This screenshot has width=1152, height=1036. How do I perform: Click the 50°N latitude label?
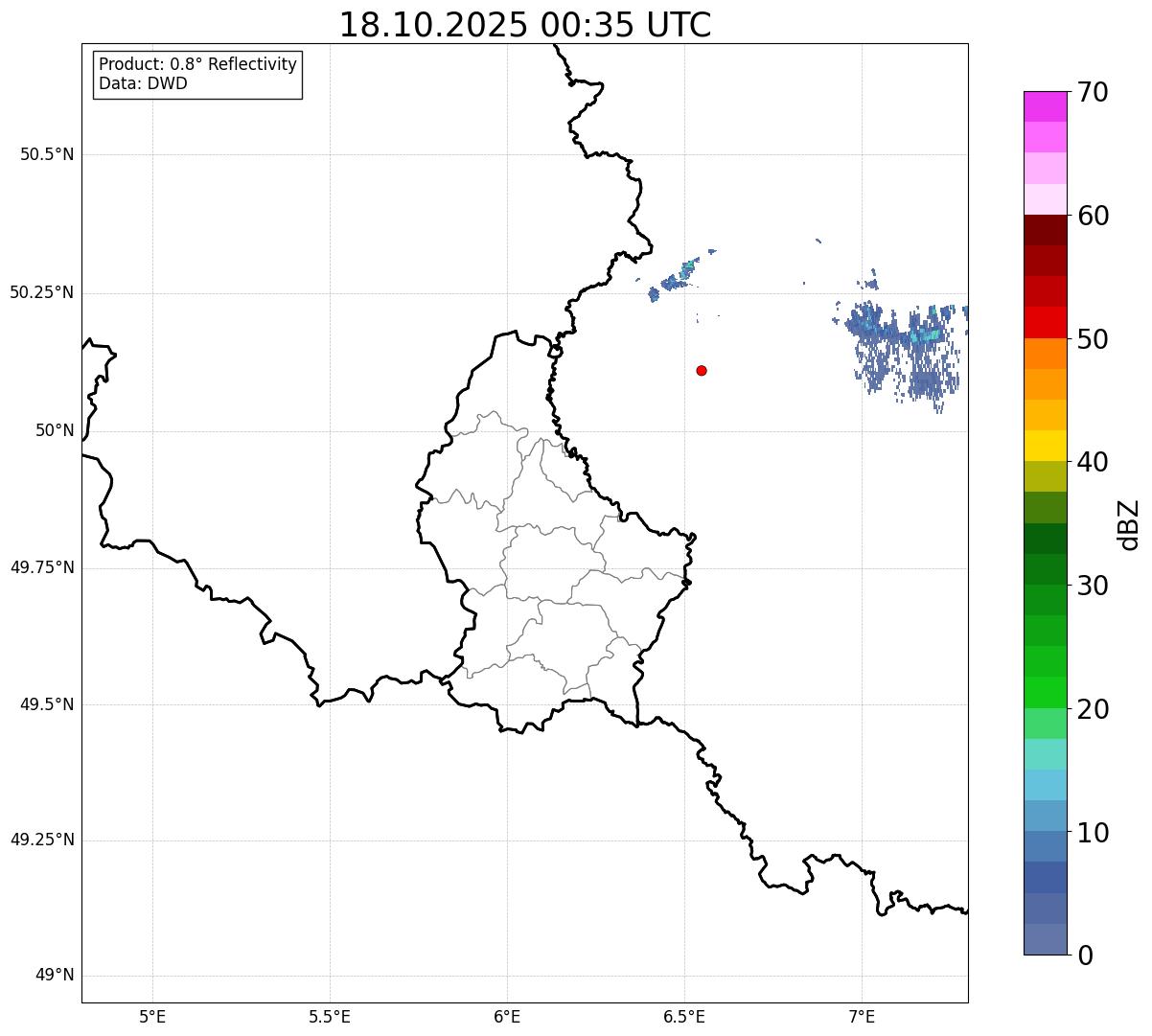point(55,430)
